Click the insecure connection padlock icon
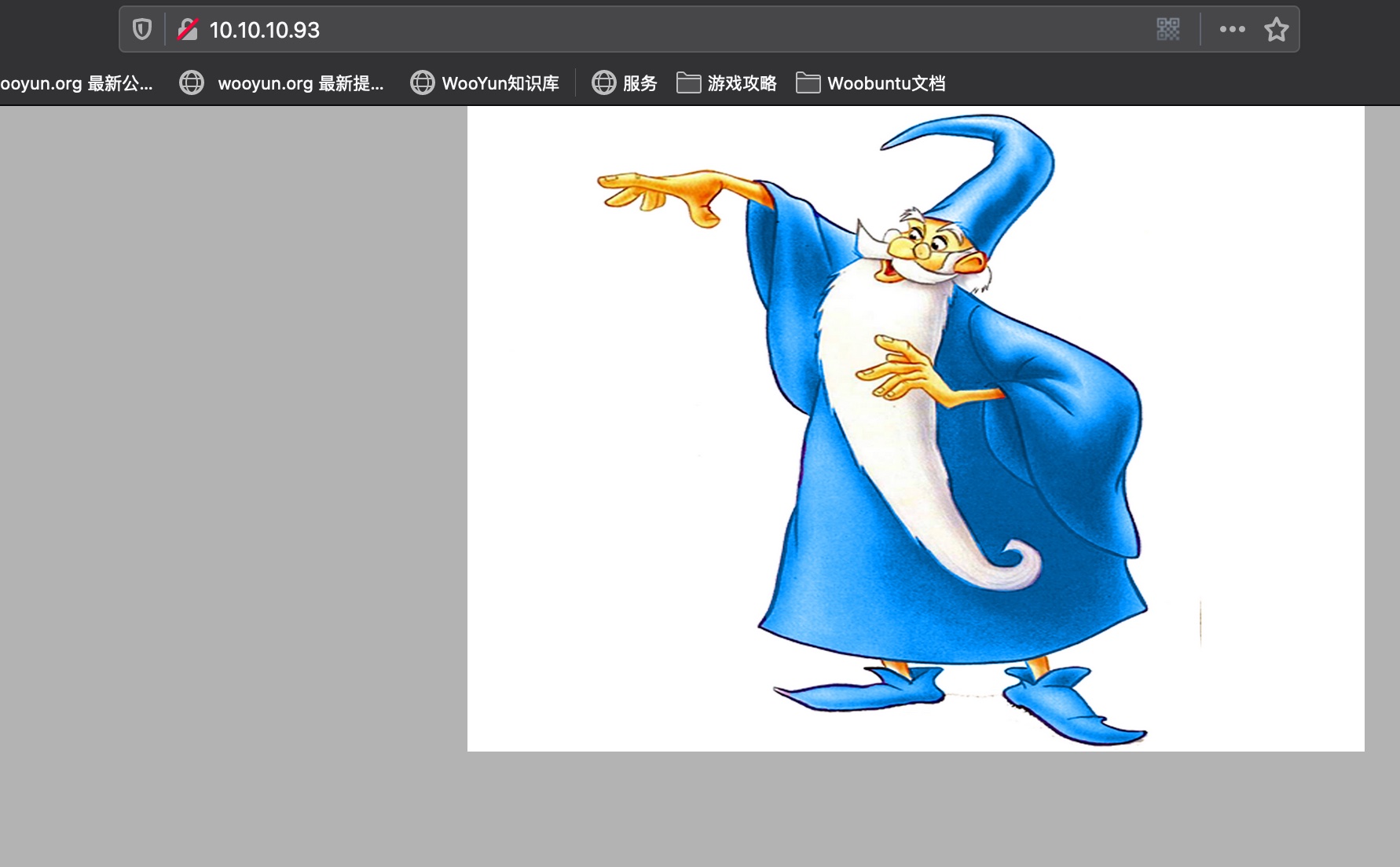Screen dimensions: 1400x867 [188, 30]
